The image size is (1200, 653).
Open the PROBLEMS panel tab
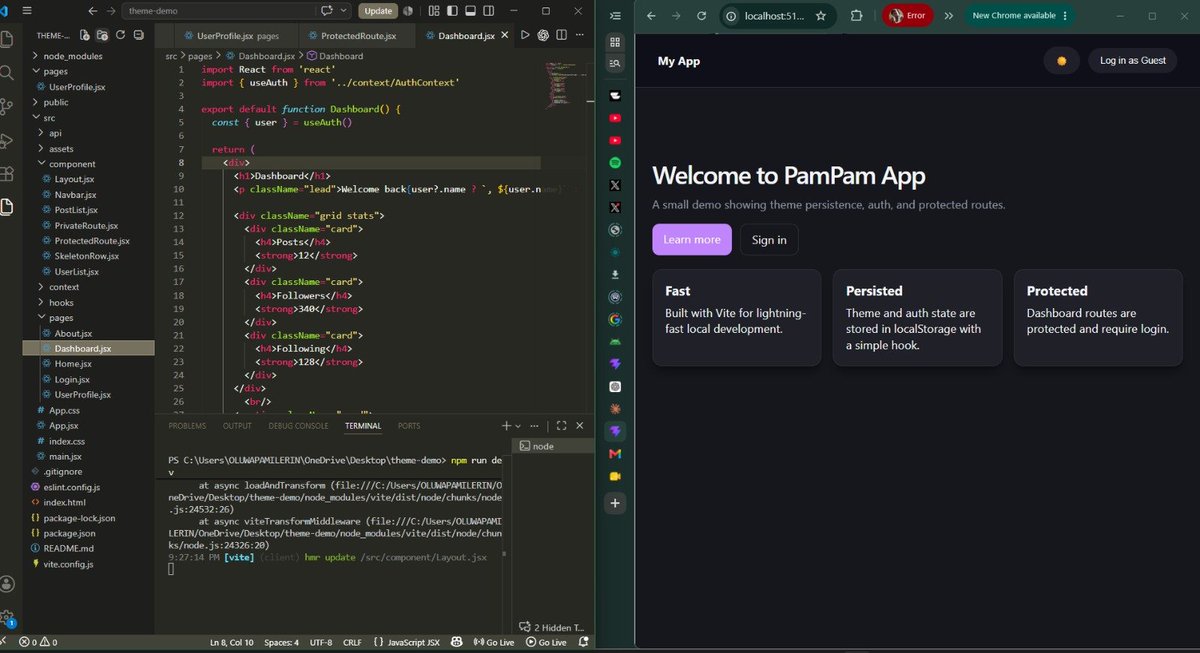(187, 426)
